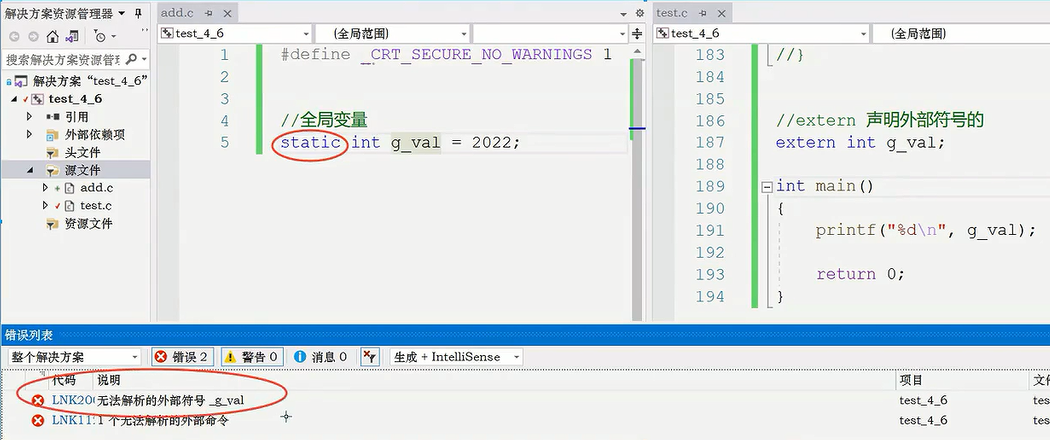This screenshot has height=440, width=1050.
Task: Click the pending changes filter clock icon
Action: pos(100,36)
